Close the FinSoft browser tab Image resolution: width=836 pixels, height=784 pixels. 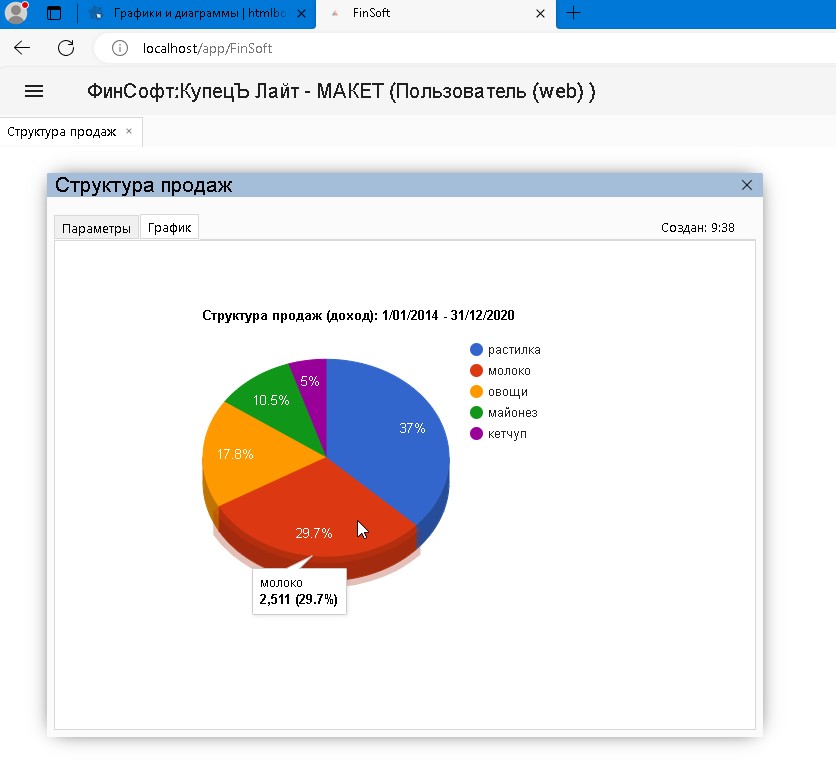coord(540,14)
